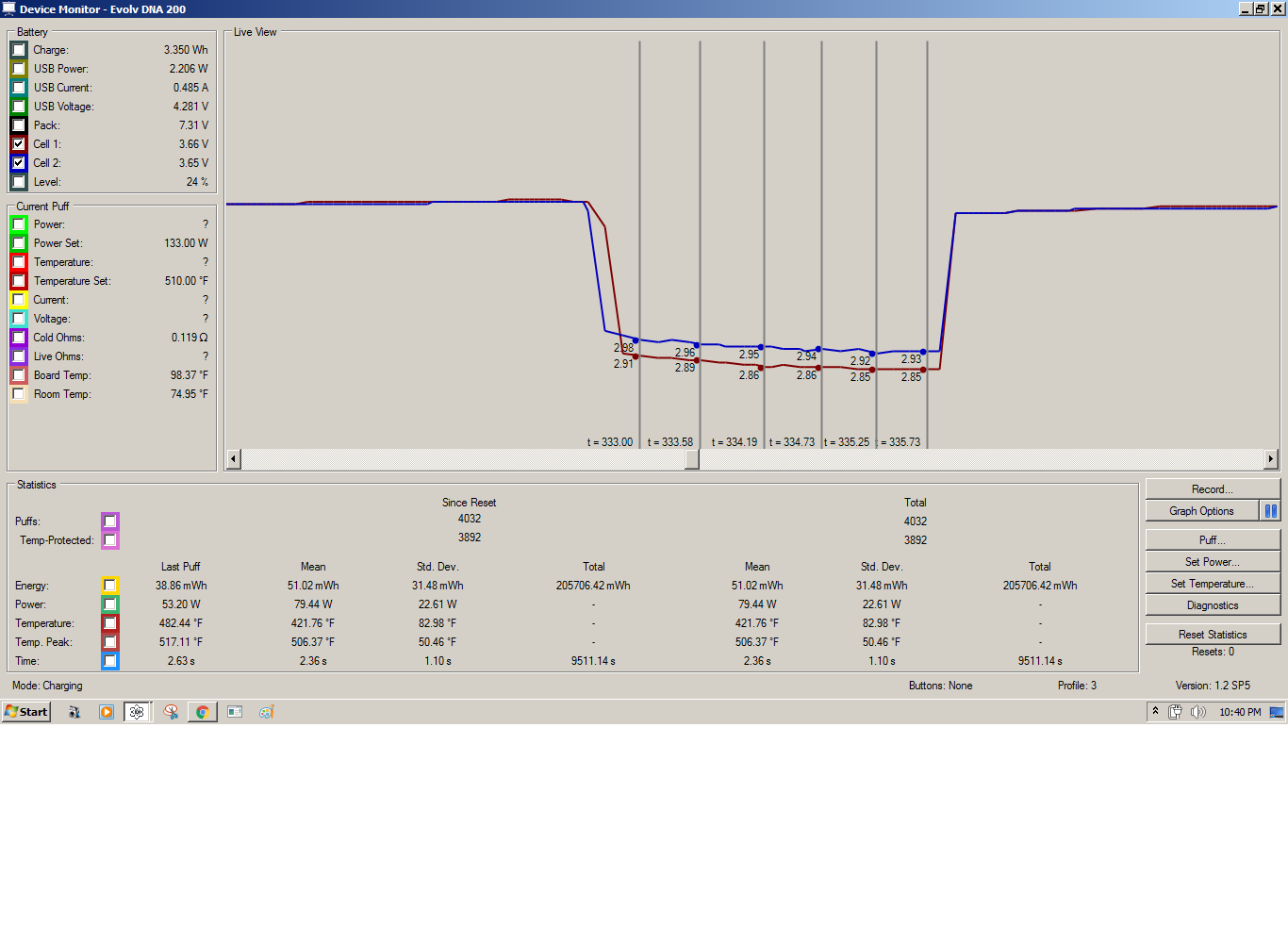The image size is (1288, 943).
Task: Uncheck the Cell 2 graph checkbox
Action: point(19,163)
